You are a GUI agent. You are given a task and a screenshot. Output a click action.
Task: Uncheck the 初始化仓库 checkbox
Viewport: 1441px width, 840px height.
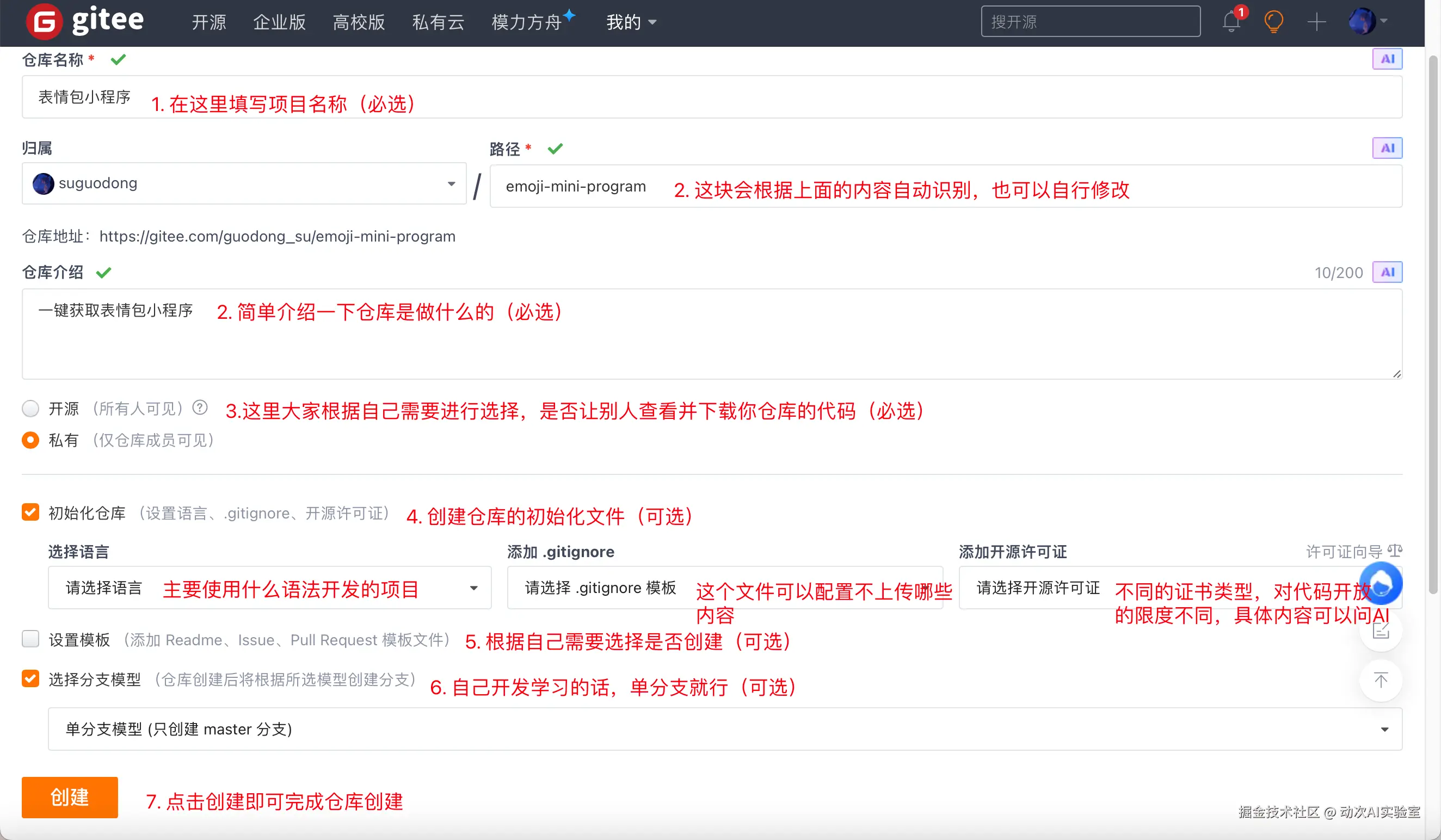(x=30, y=512)
